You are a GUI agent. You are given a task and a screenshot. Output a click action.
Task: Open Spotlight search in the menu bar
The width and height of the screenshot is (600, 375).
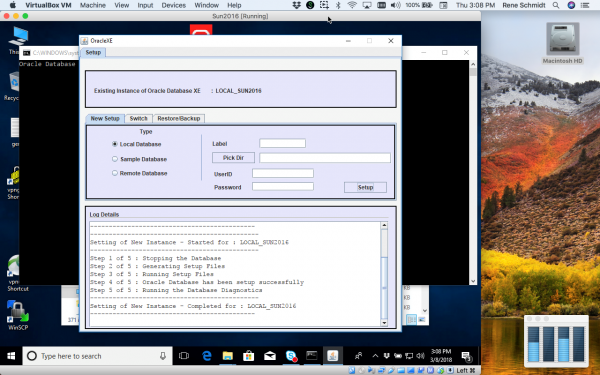[556, 5]
